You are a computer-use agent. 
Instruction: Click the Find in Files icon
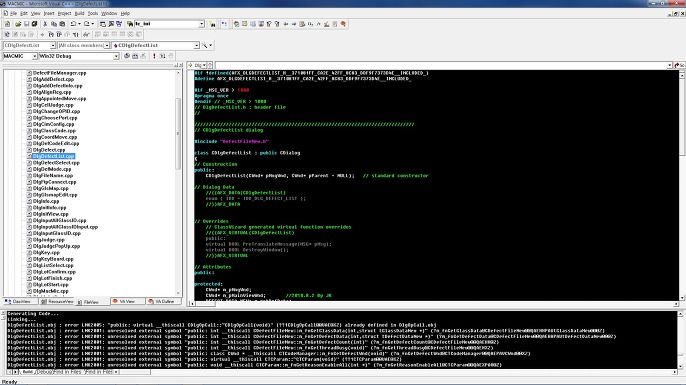click(x=130, y=24)
